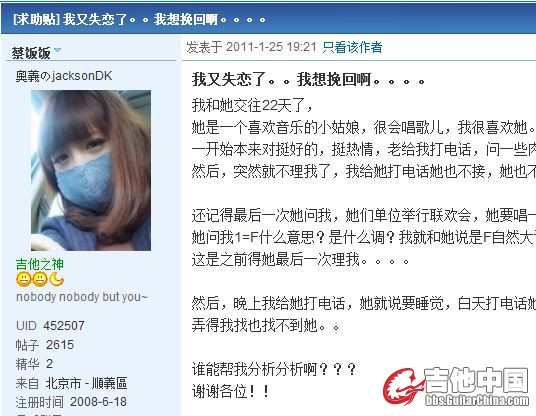This screenshot has width=536, height=416.
Task: Click the second smiley rank icon
Action: click(x=40, y=280)
